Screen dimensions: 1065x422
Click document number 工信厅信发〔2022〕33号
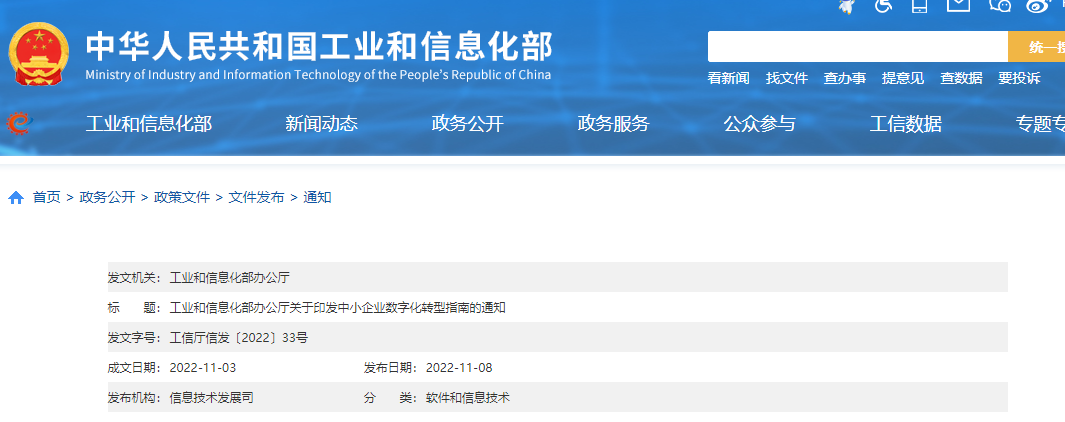tap(238, 338)
